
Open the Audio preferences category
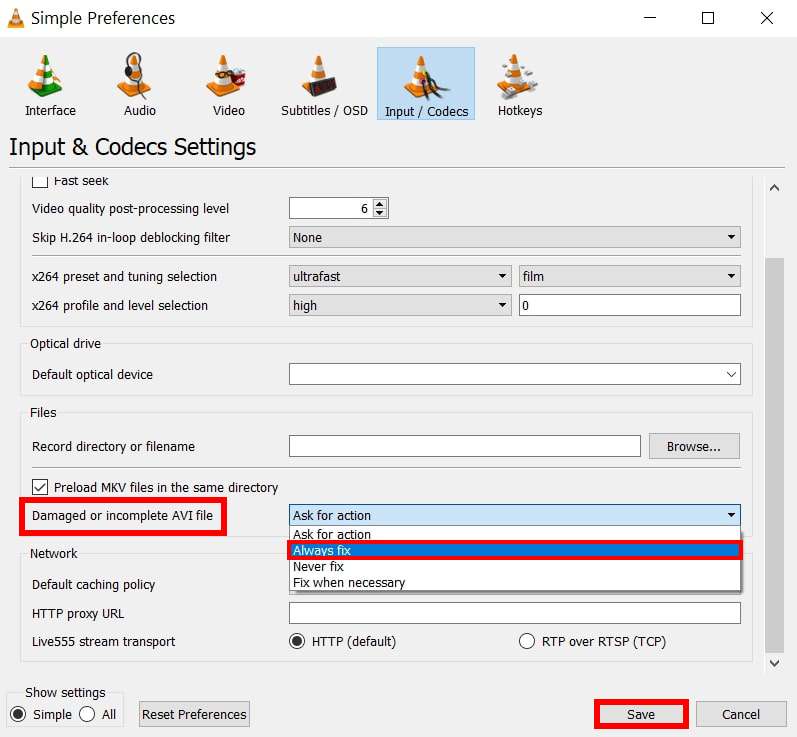point(139,84)
